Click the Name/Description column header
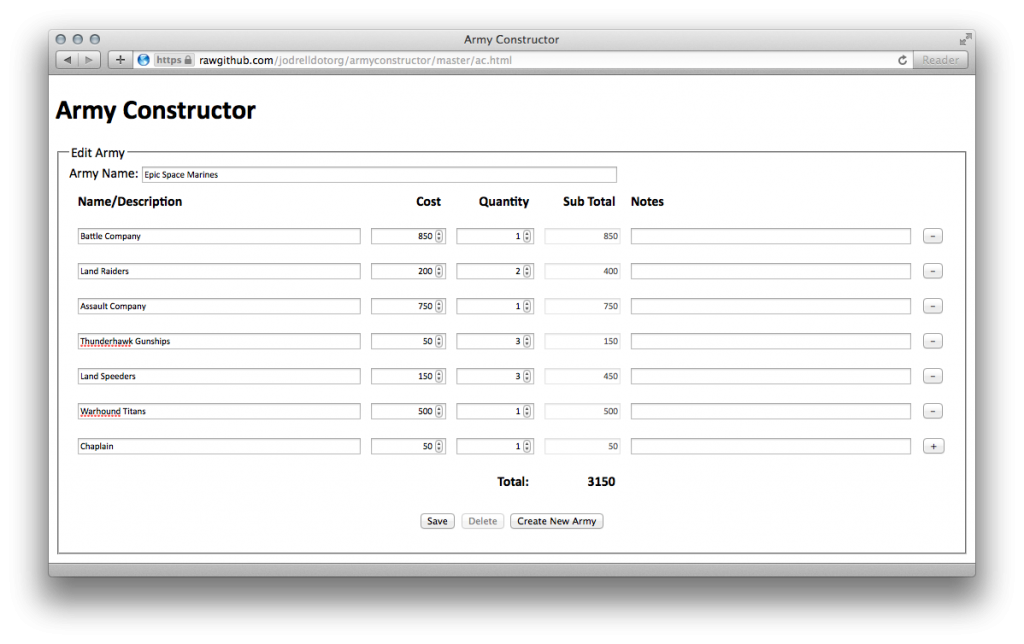 (x=130, y=202)
